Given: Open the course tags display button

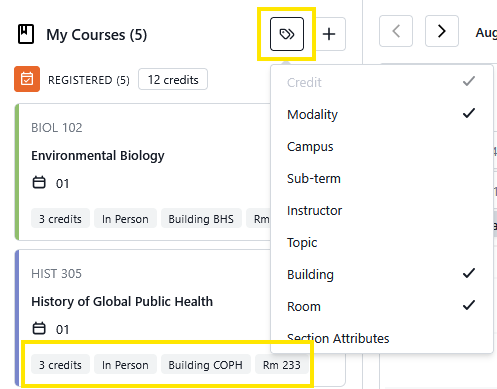Looking at the screenshot, I should [287, 34].
